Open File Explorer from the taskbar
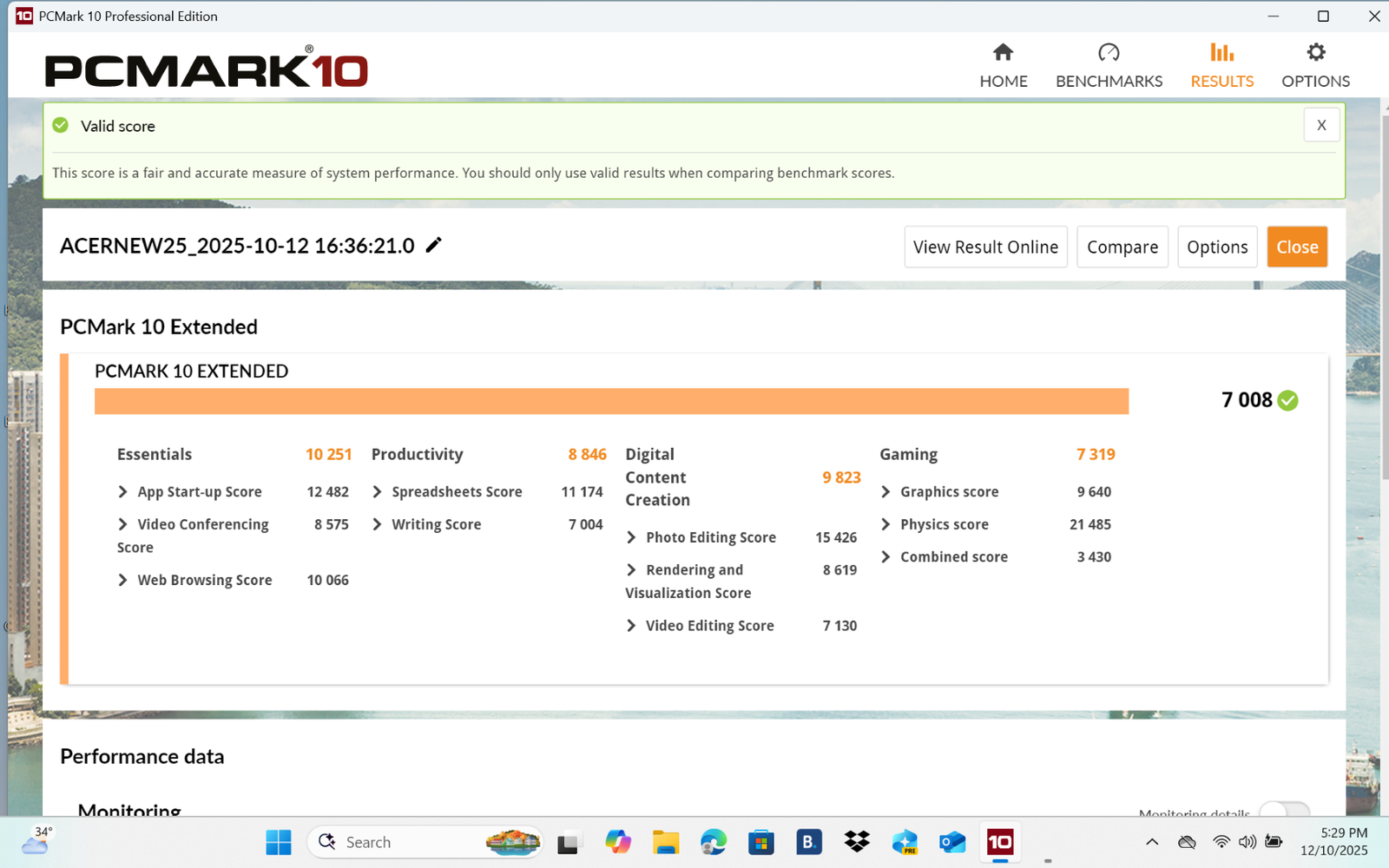The image size is (1389, 868). [x=666, y=842]
